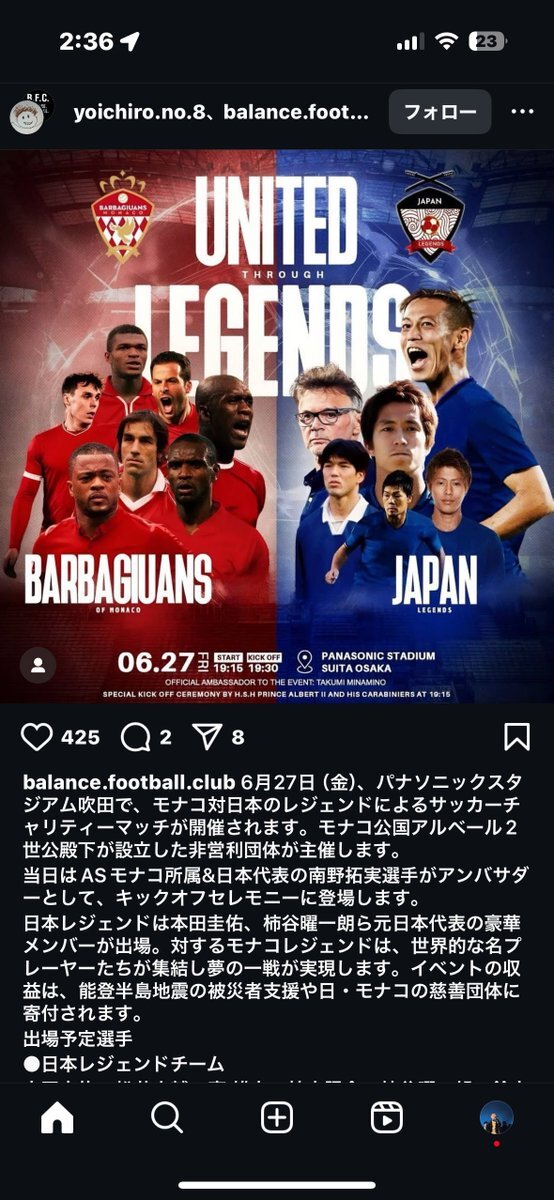Save the post with the bookmark icon
The height and width of the screenshot is (1200, 554).
click(516, 738)
